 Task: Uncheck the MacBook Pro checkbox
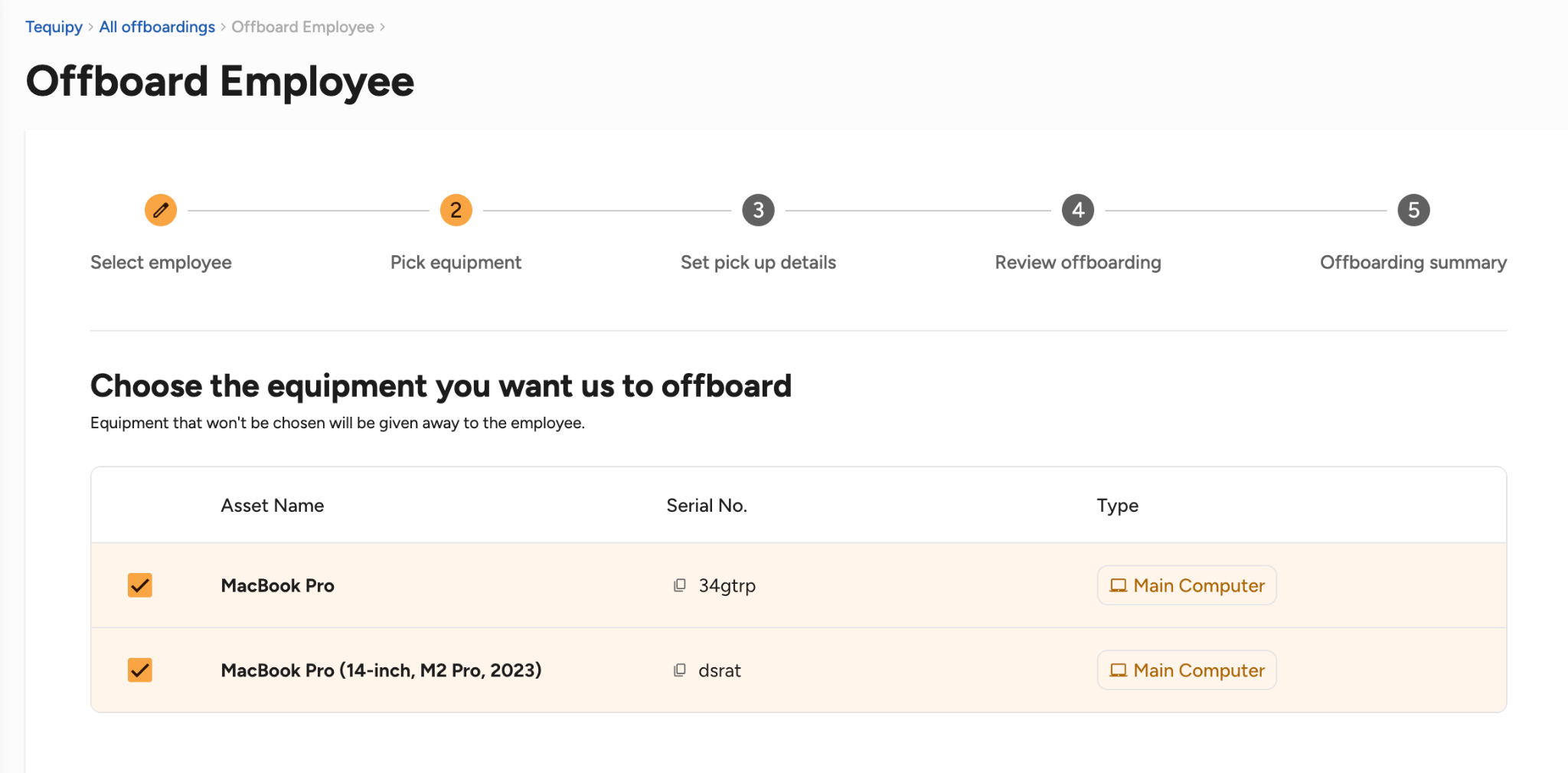click(140, 585)
